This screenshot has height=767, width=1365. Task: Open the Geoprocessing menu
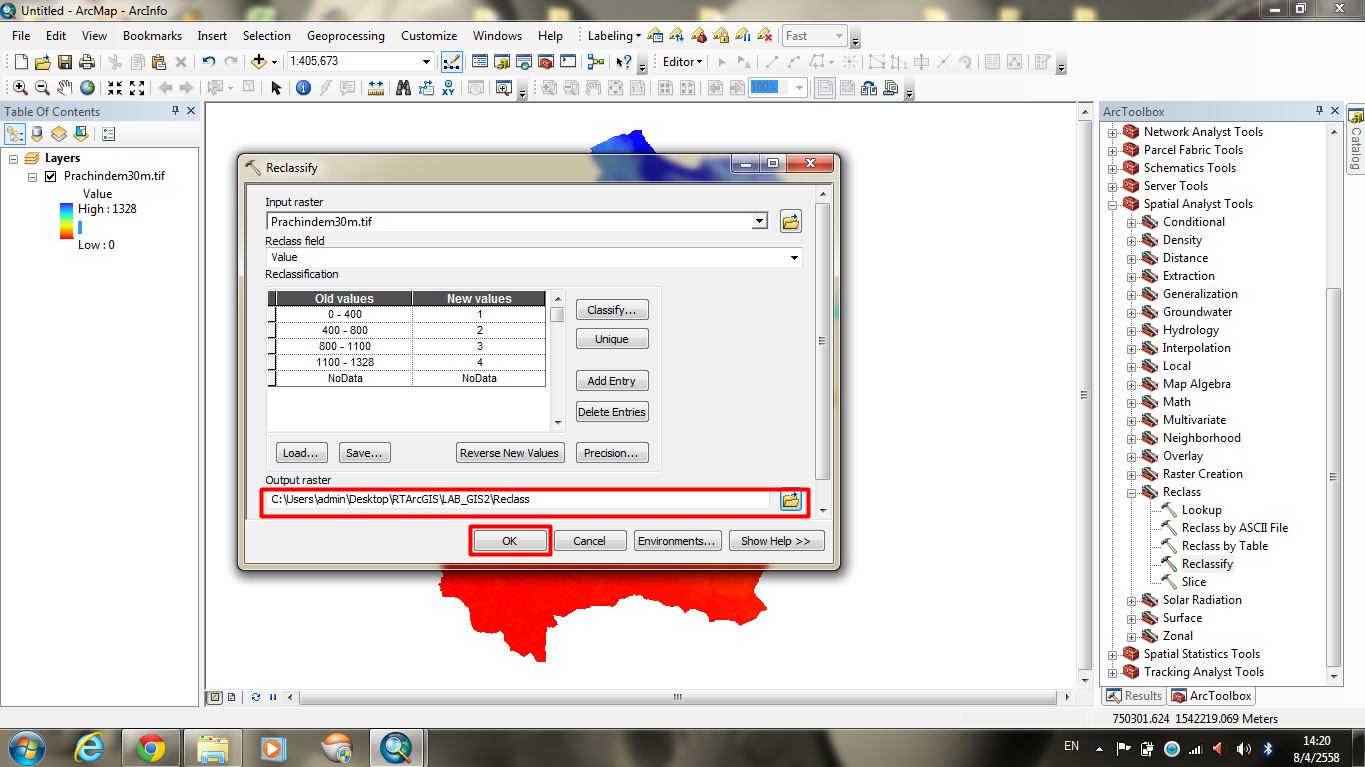(x=346, y=36)
